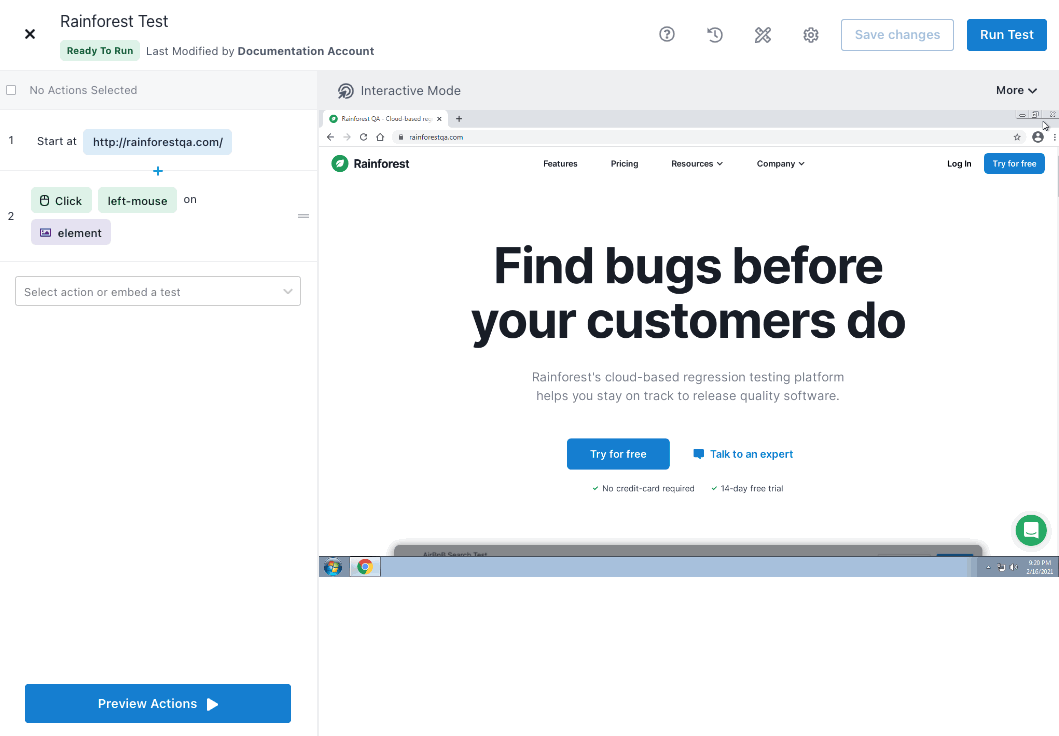This screenshot has width=1059, height=736.
Task: Click the Rainforest logo
Action: pos(370,163)
